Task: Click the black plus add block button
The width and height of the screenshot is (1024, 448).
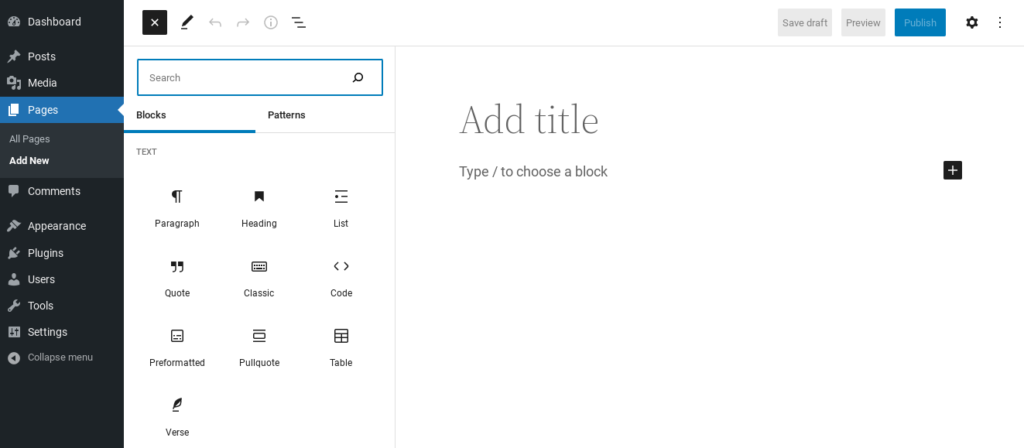Action: click(x=953, y=170)
